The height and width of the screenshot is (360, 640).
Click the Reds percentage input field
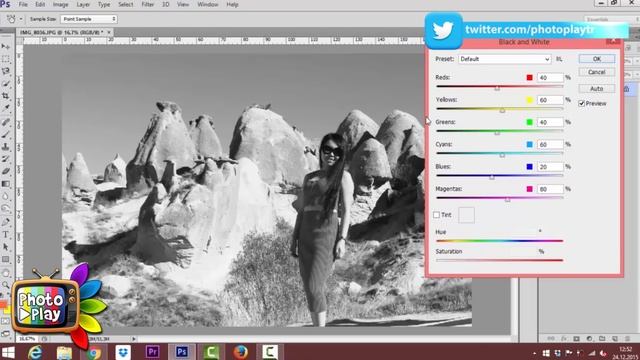(550, 78)
